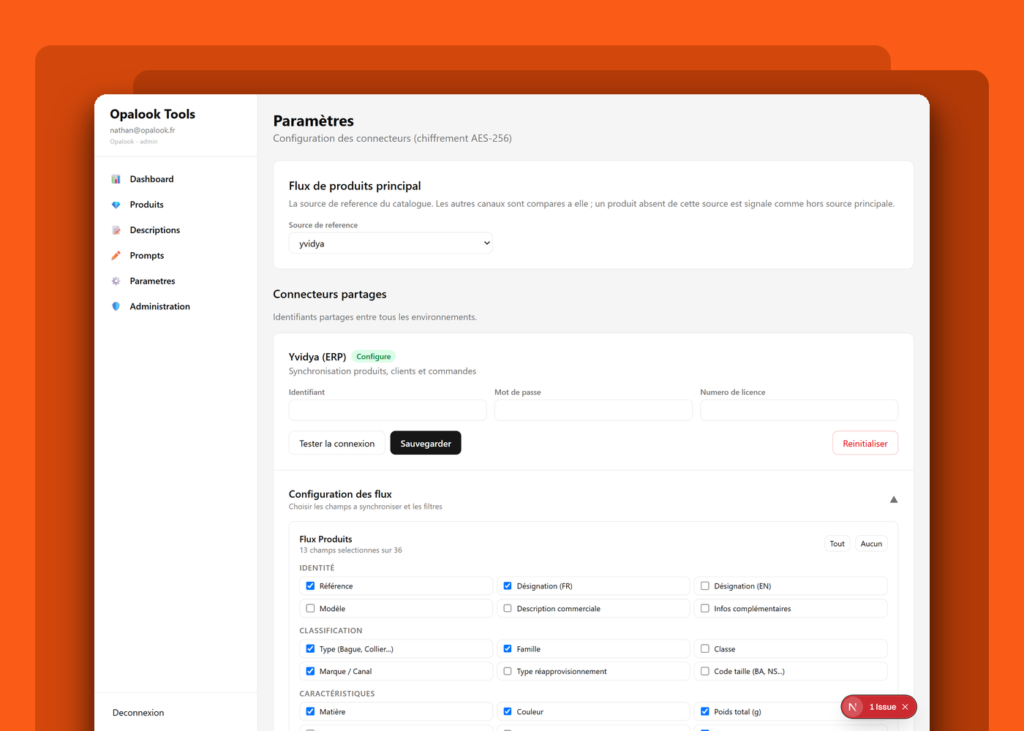Open Administration page
Viewport: 1024px width, 731px height.
click(159, 306)
